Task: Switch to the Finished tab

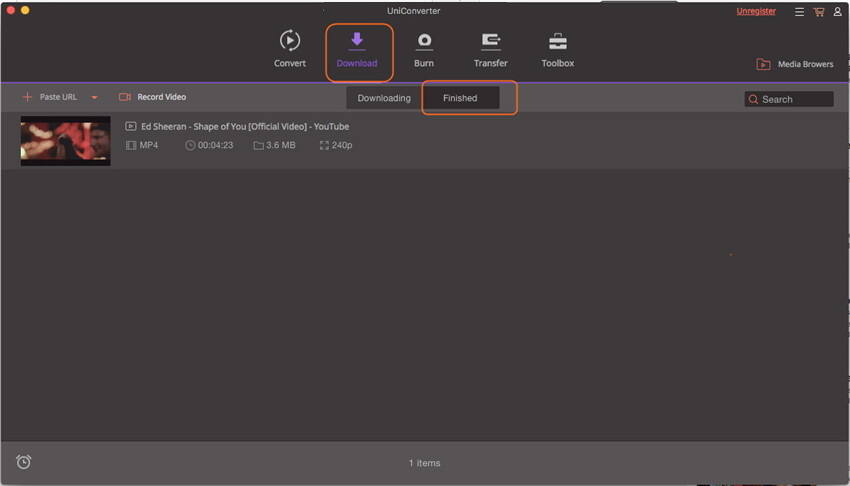Action: [x=460, y=98]
